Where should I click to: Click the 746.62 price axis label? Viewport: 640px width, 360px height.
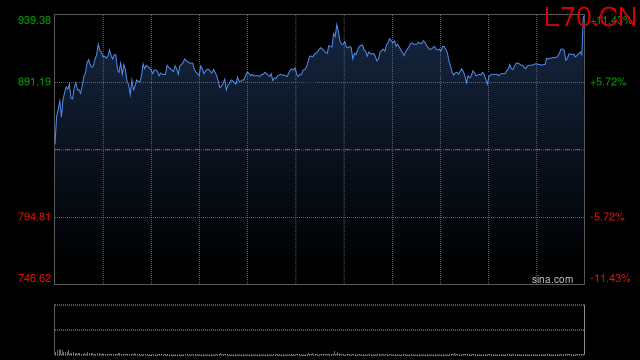34,278
